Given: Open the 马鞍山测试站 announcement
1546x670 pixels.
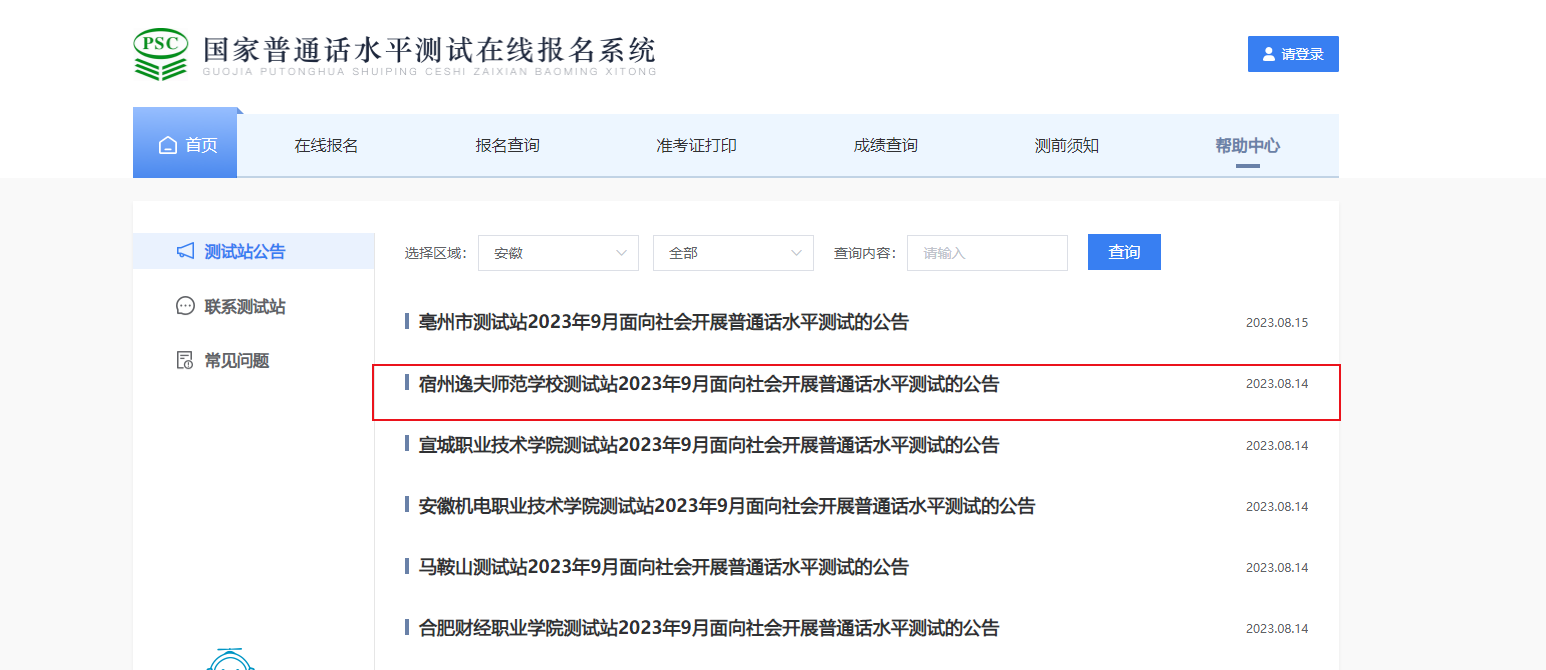Looking at the screenshot, I should point(664,567).
